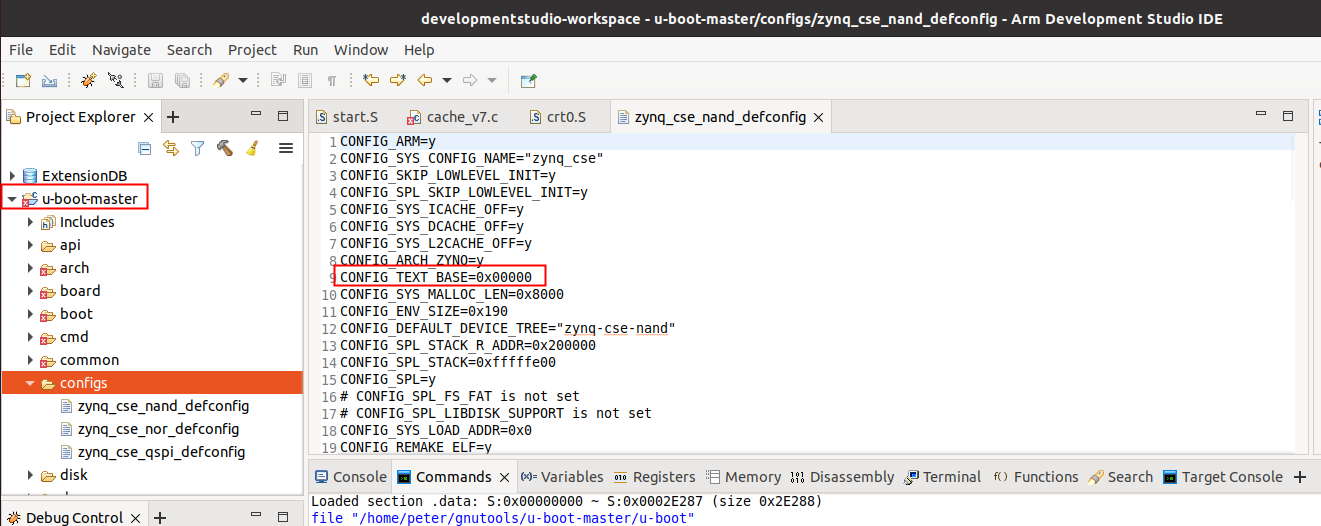Toggle block selection mode in toolbar
This screenshot has height=526, width=1321.
[305, 81]
